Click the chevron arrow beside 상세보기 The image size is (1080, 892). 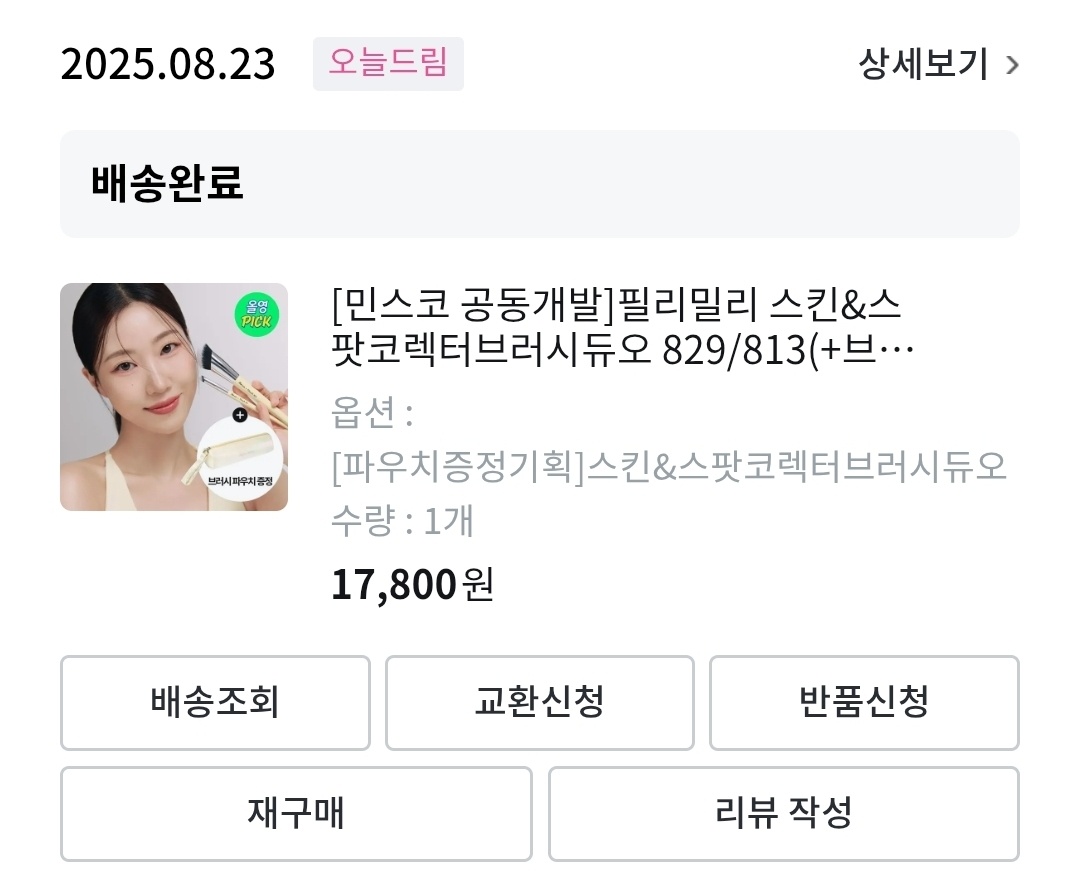(x=1012, y=66)
